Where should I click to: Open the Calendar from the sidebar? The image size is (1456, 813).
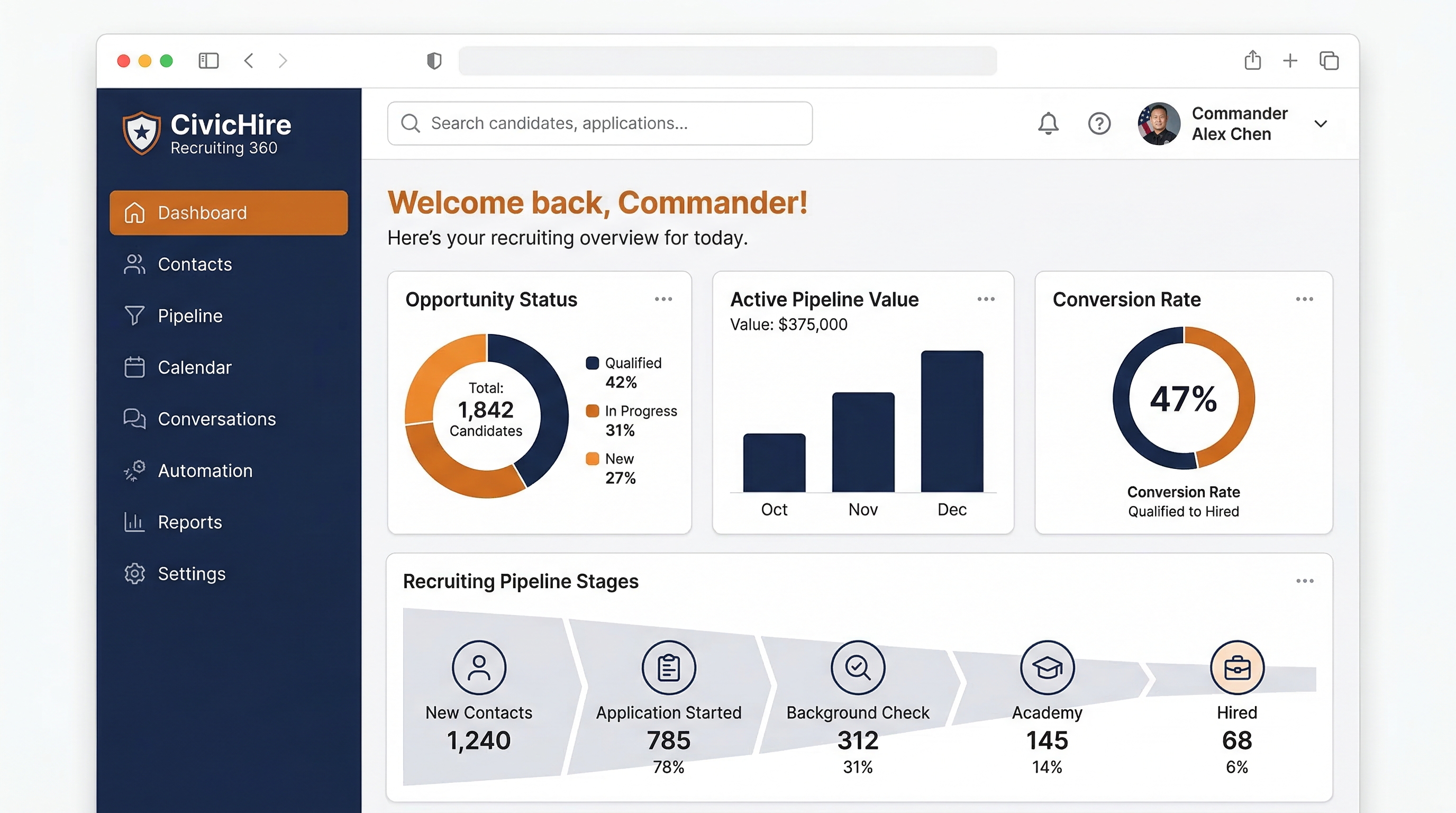click(x=195, y=367)
